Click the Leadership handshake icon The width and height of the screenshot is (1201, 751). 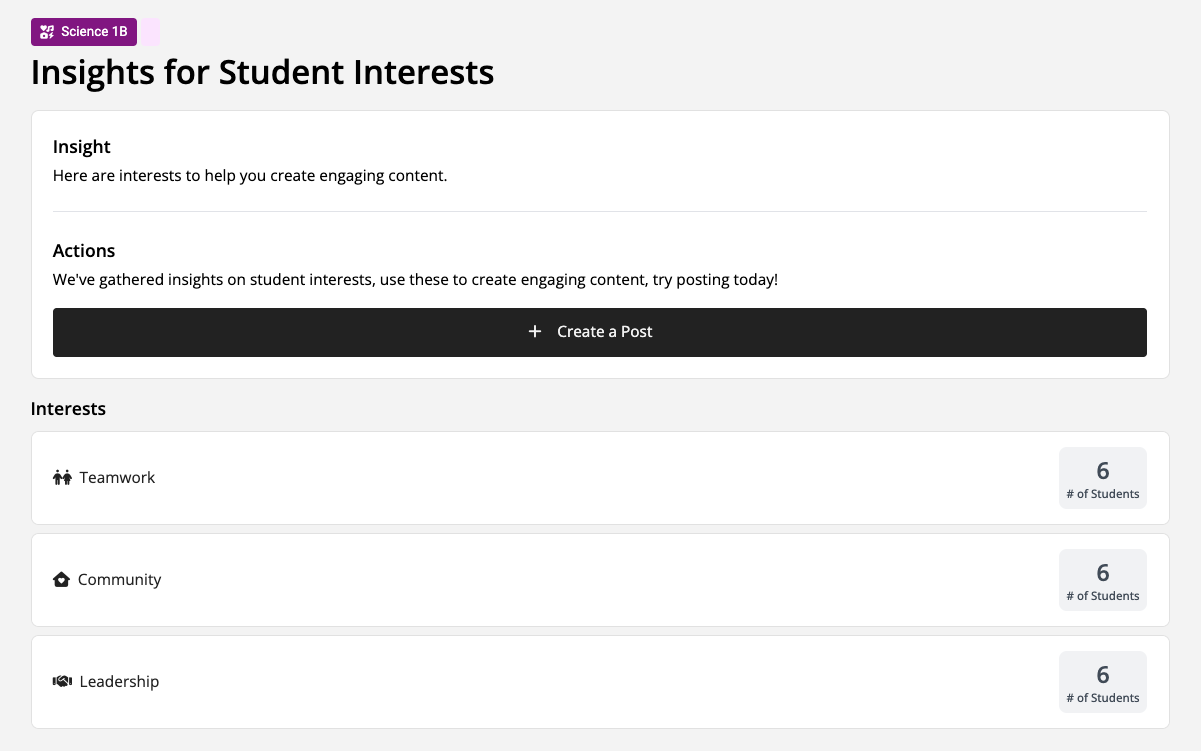[x=62, y=682]
